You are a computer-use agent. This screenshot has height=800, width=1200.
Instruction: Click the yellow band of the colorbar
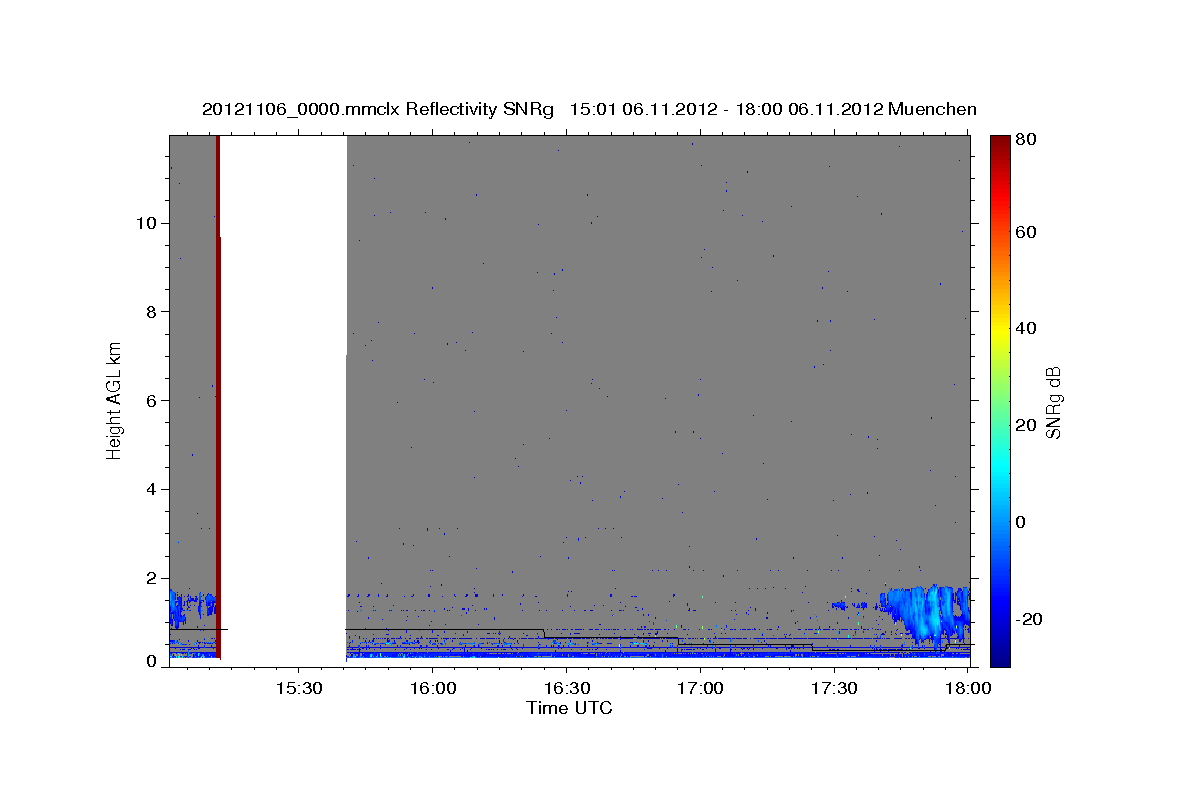[x=1000, y=330]
